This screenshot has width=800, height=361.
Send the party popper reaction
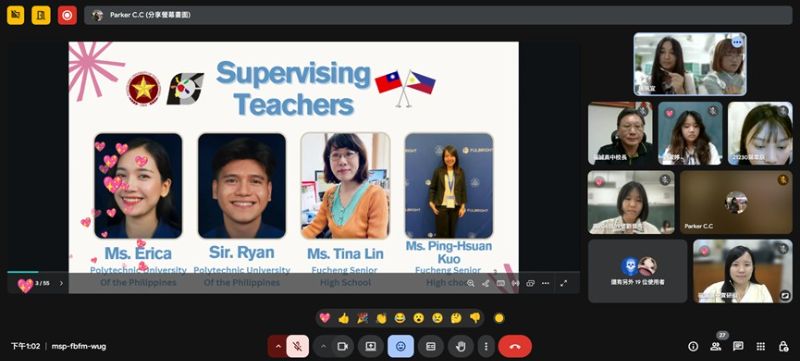coord(362,318)
